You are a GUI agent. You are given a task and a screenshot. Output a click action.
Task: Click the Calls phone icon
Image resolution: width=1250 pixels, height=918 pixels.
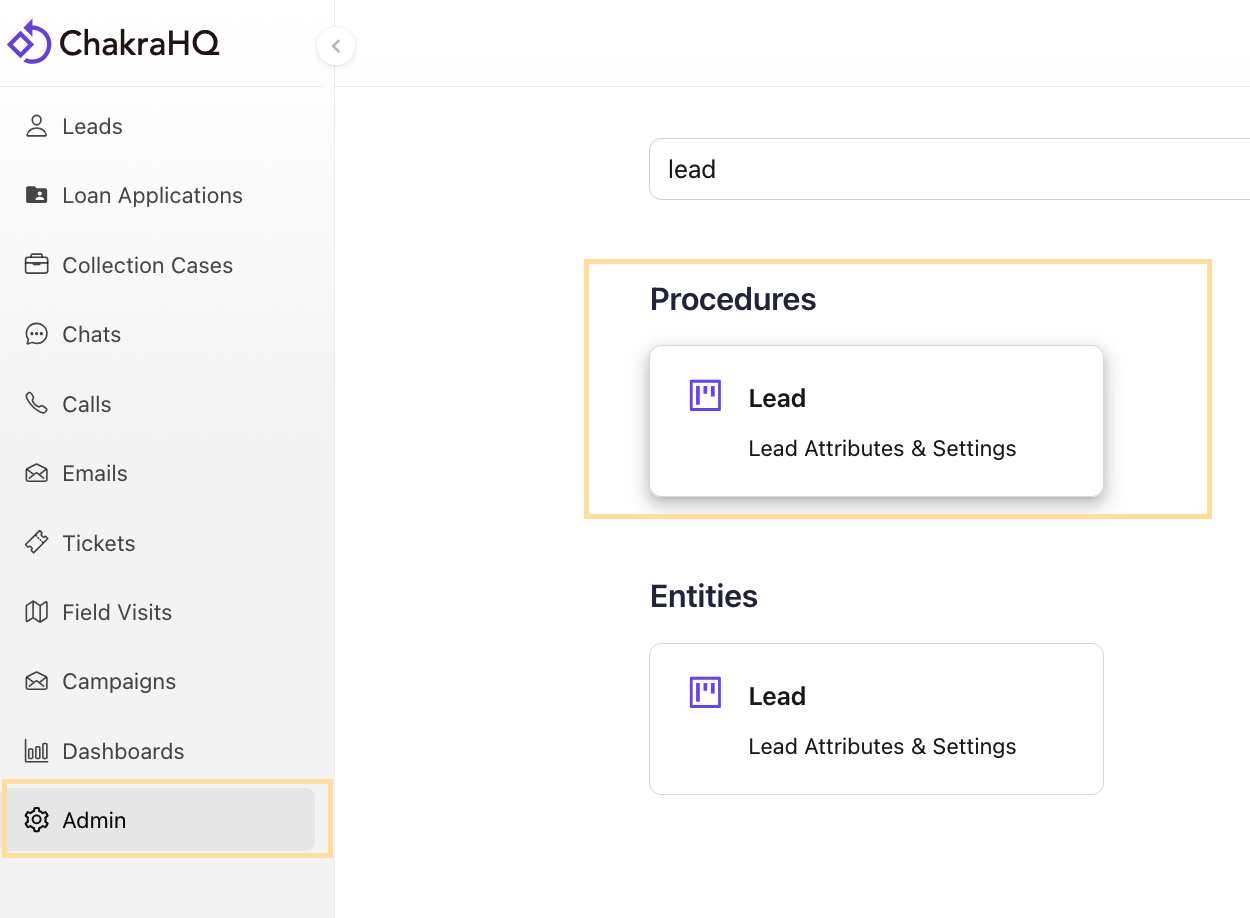pyautogui.click(x=37, y=404)
